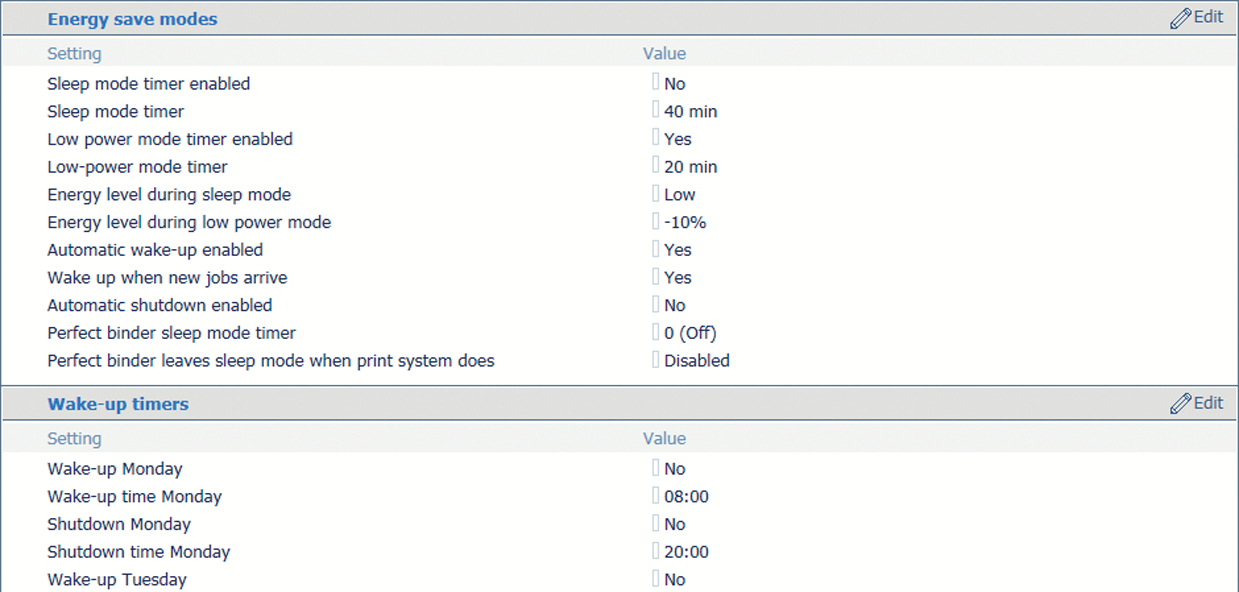Click Wake up when new jobs arrive
The width and height of the screenshot is (1239, 592).
[167, 278]
